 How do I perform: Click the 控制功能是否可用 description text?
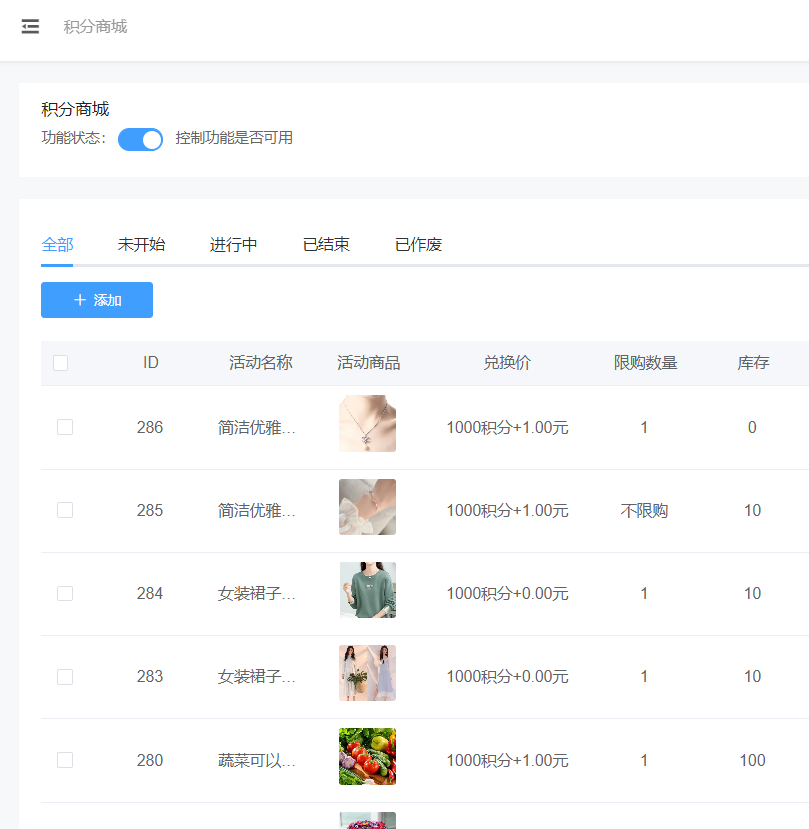click(234, 138)
